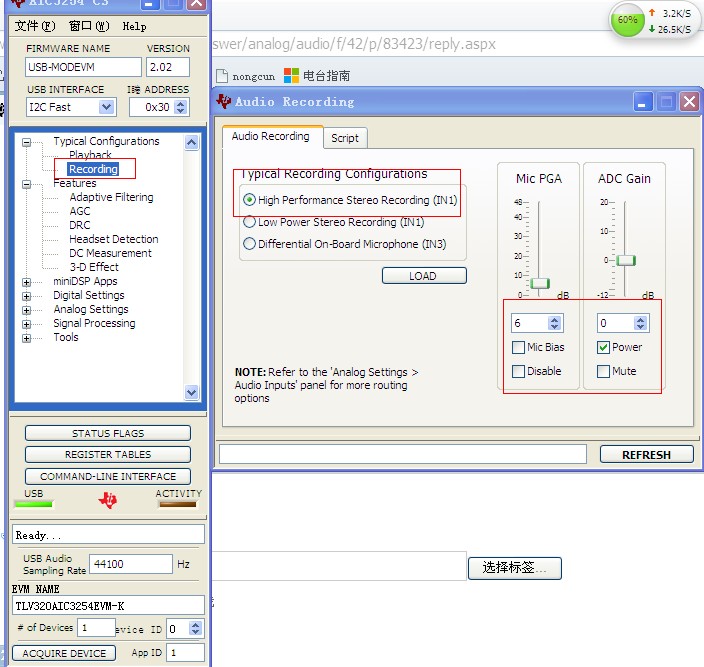Image resolution: width=704 pixels, height=667 pixels.
Task: Click the browser address bar URL
Action: (354, 44)
